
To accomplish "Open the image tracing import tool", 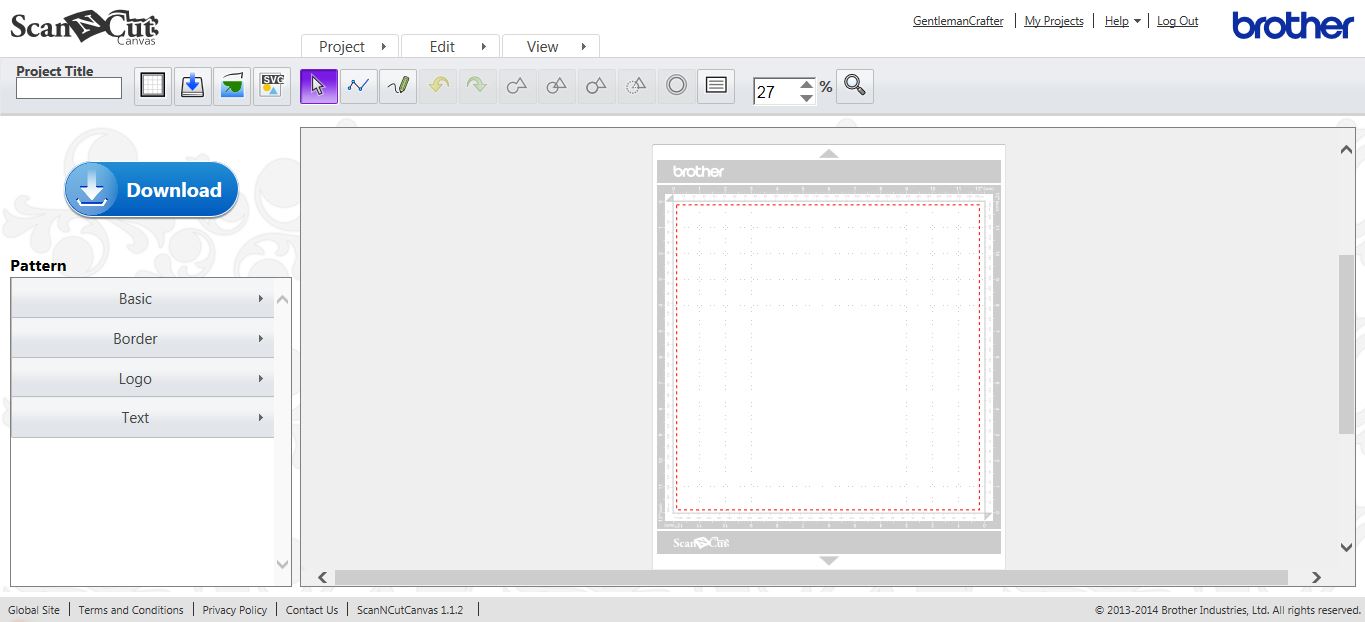I will [x=232, y=86].
